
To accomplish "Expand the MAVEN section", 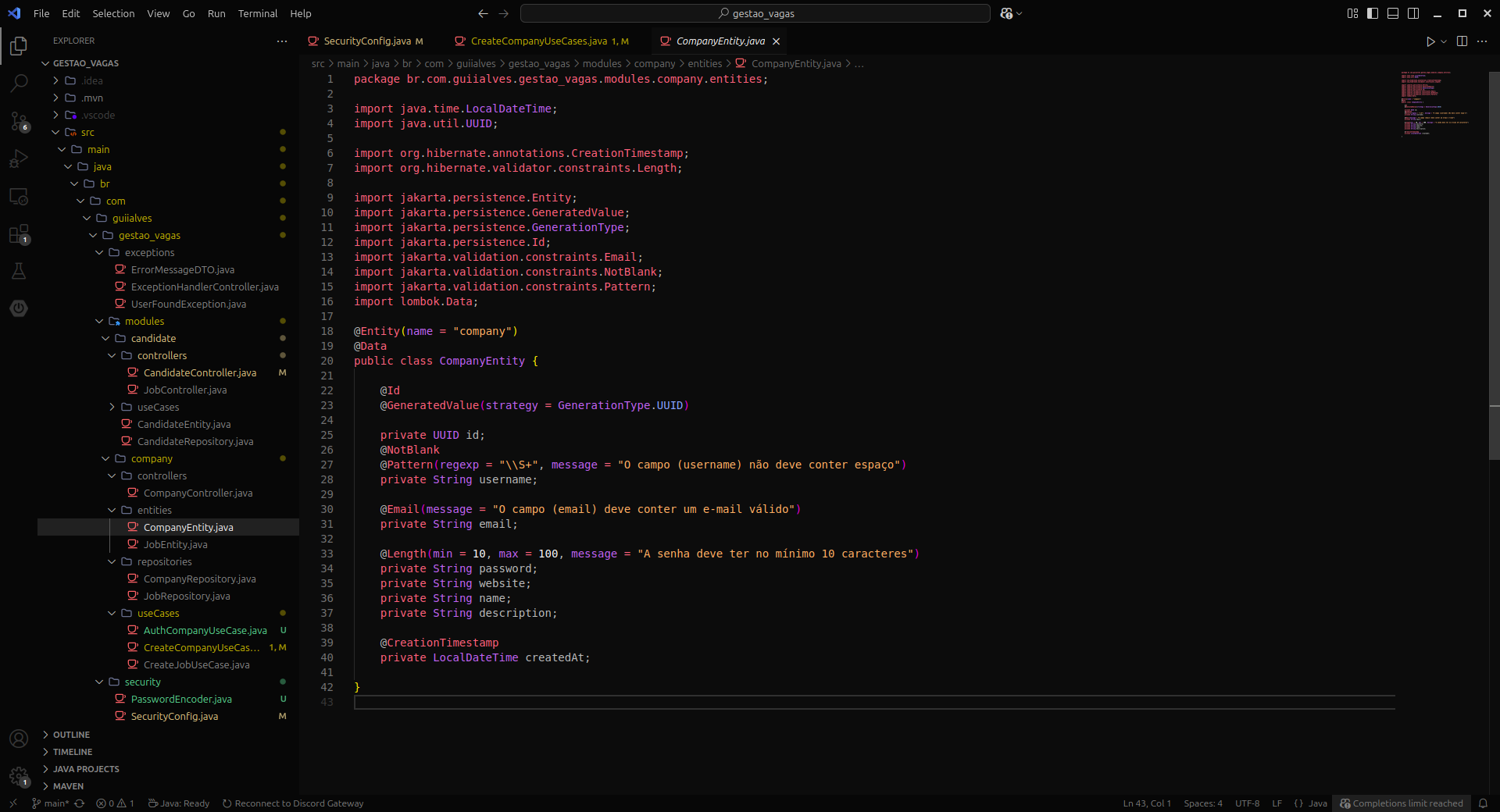I will (x=68, y=786).
